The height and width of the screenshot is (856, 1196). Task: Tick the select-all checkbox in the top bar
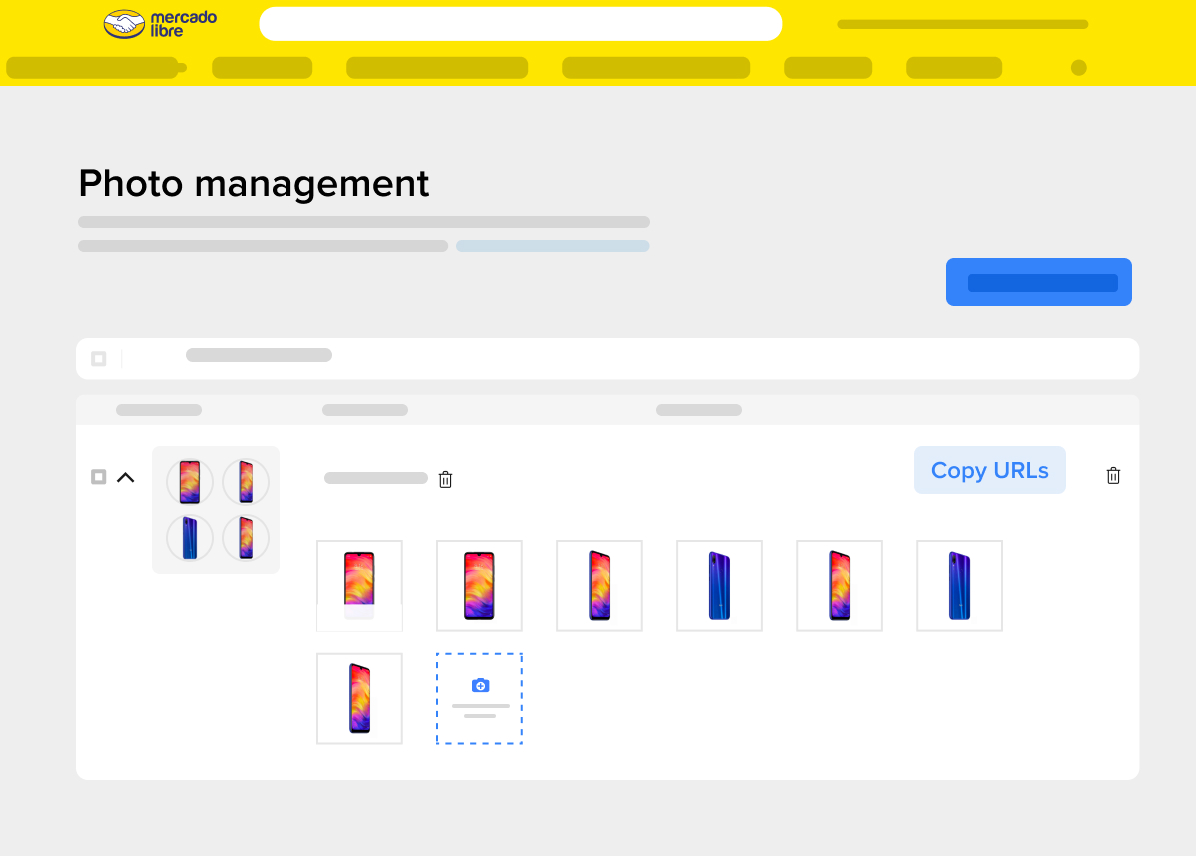point(98,359)
